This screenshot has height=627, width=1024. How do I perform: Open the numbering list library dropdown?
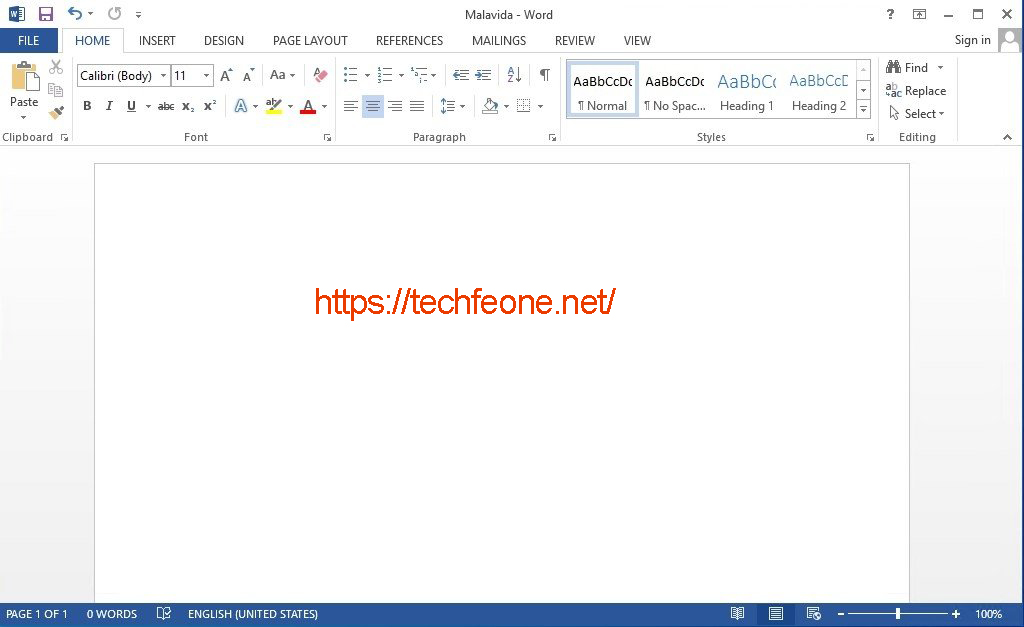click(x=401, y=76)
